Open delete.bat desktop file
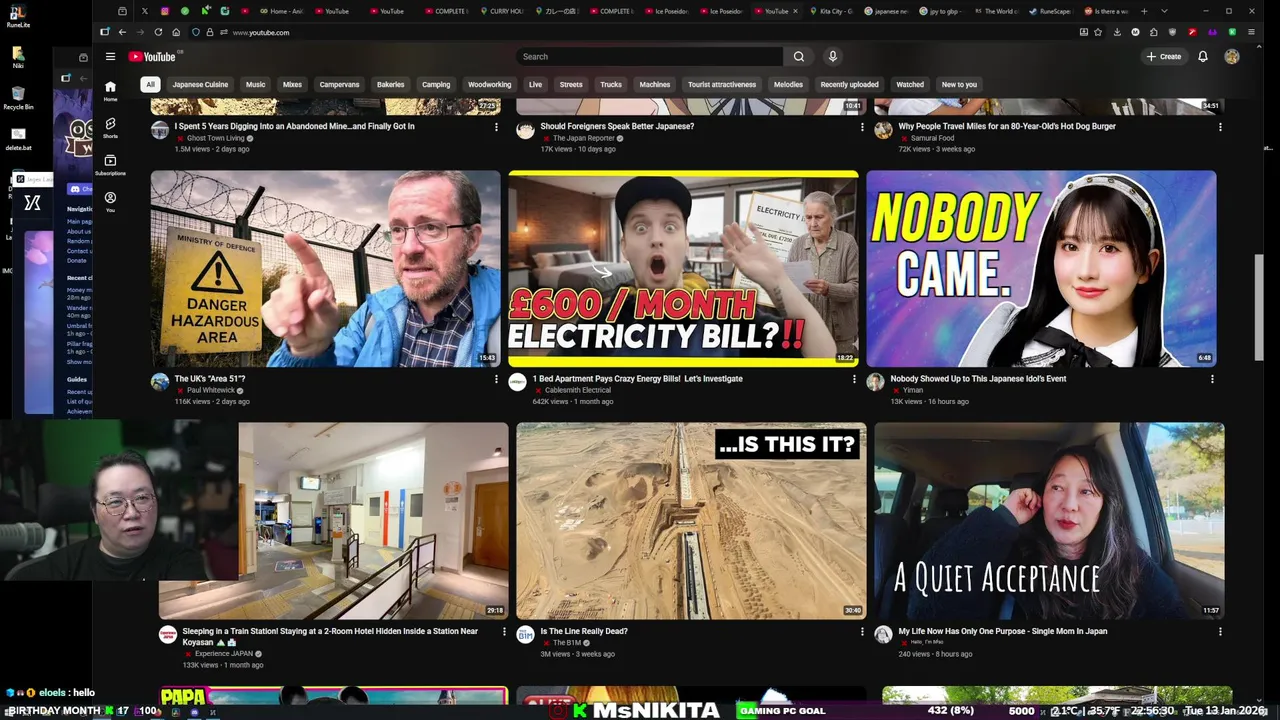Screen dimensions: 1280x720 (18, 138)
